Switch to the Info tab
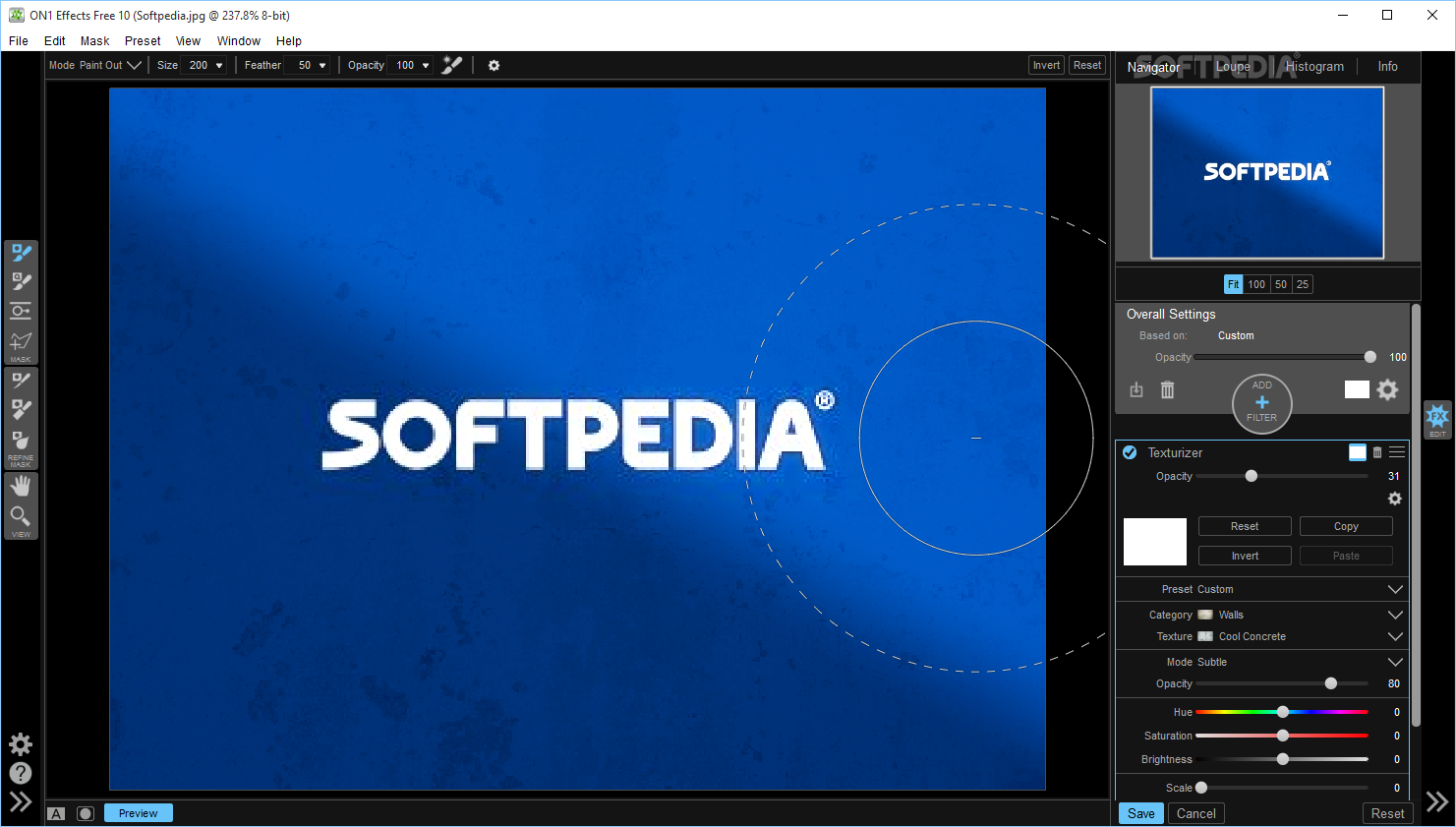 [1387, 67]
